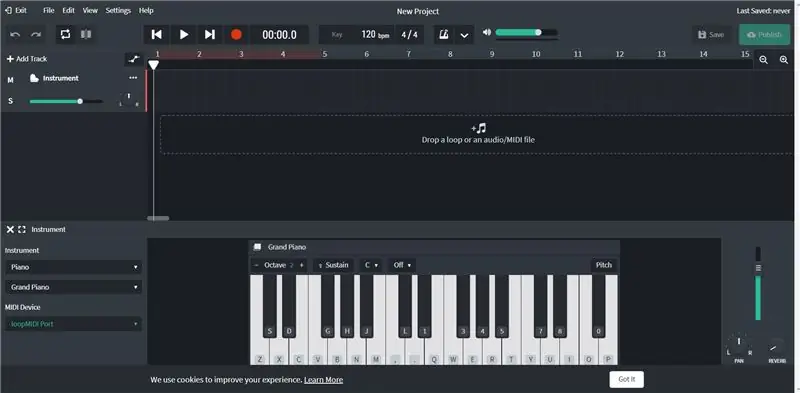Open the Off scale mode dropdown
Screen dimensions: 800x393
pyautogui.click(x=402, y=265)
